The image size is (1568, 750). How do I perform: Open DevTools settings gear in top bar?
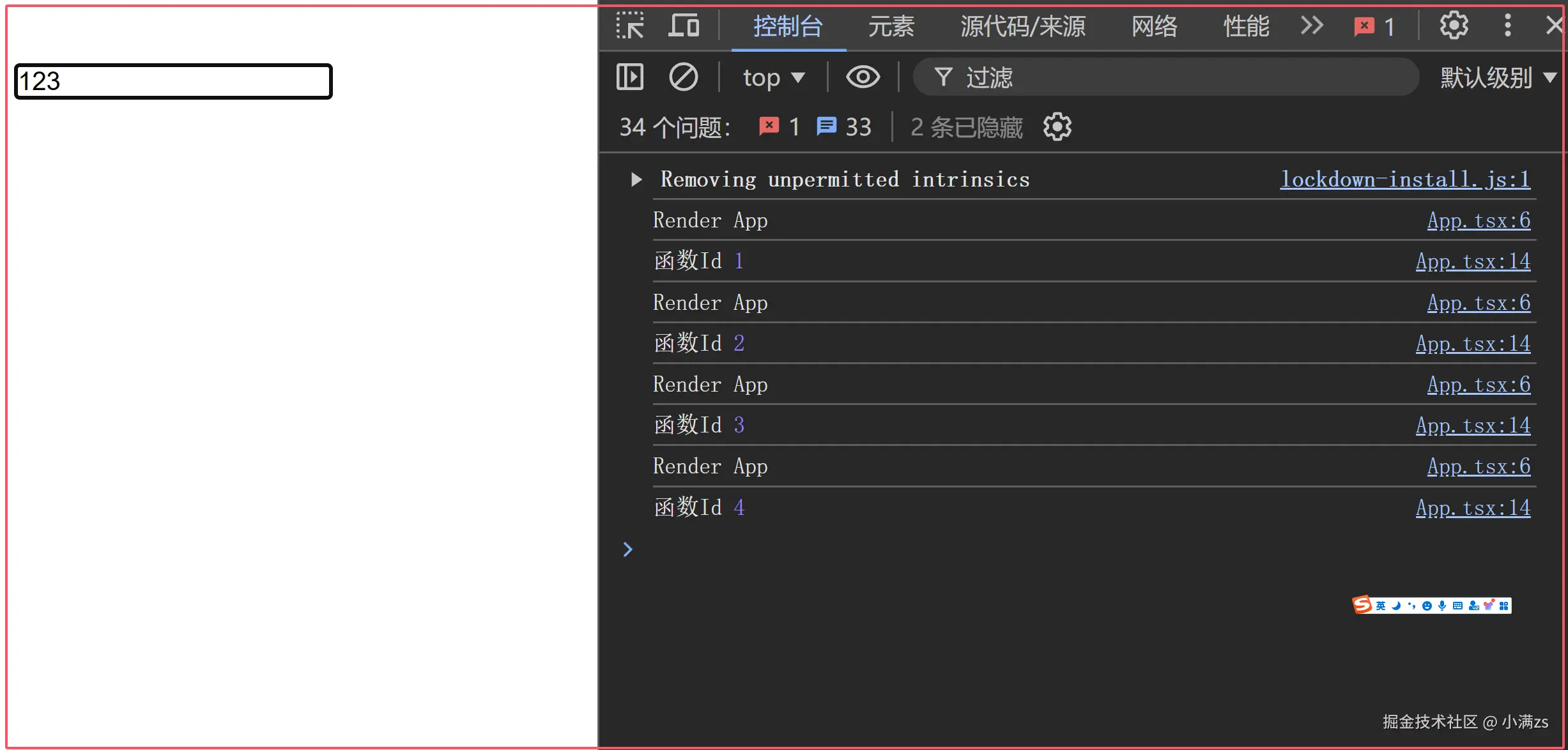pyautogui.click(x=1453, y=26)
